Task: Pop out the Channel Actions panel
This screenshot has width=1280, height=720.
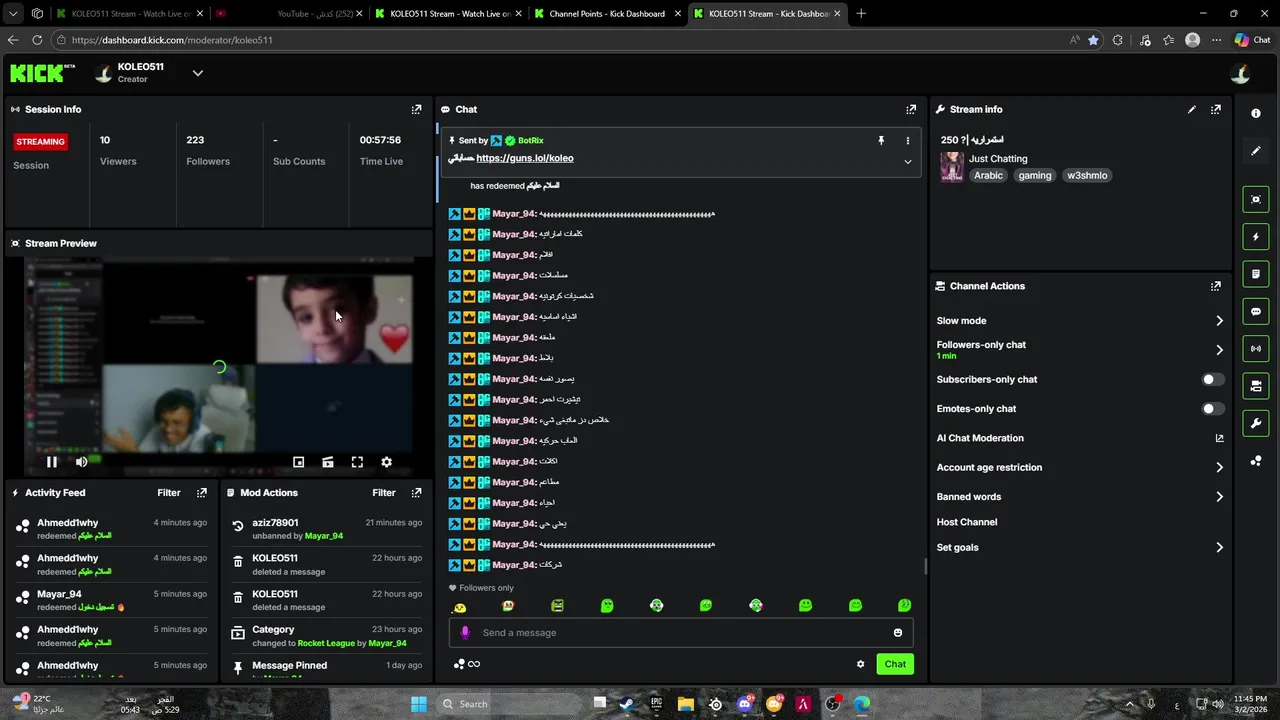Action: click(1216, 286)
